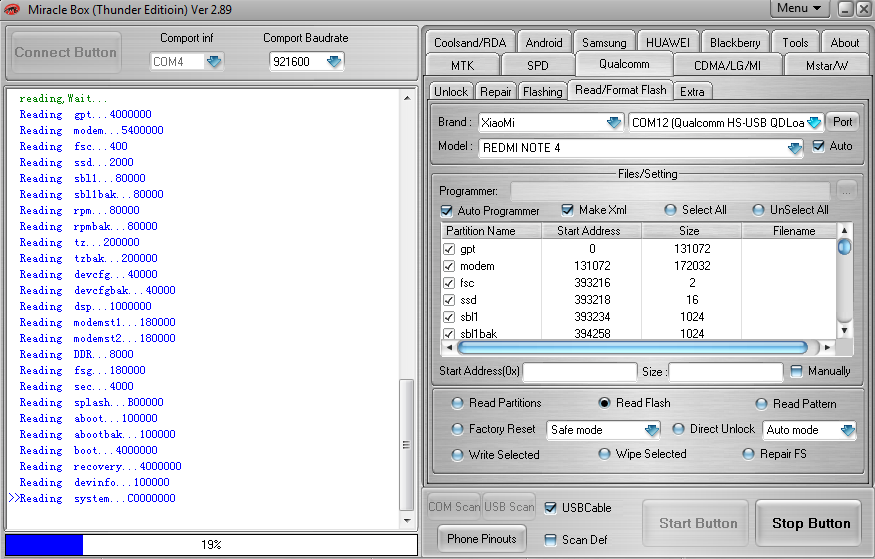Toggle the Auto checkbox next to model
The height and width of the screenshot is (559, 875).
tap(818, 146)
